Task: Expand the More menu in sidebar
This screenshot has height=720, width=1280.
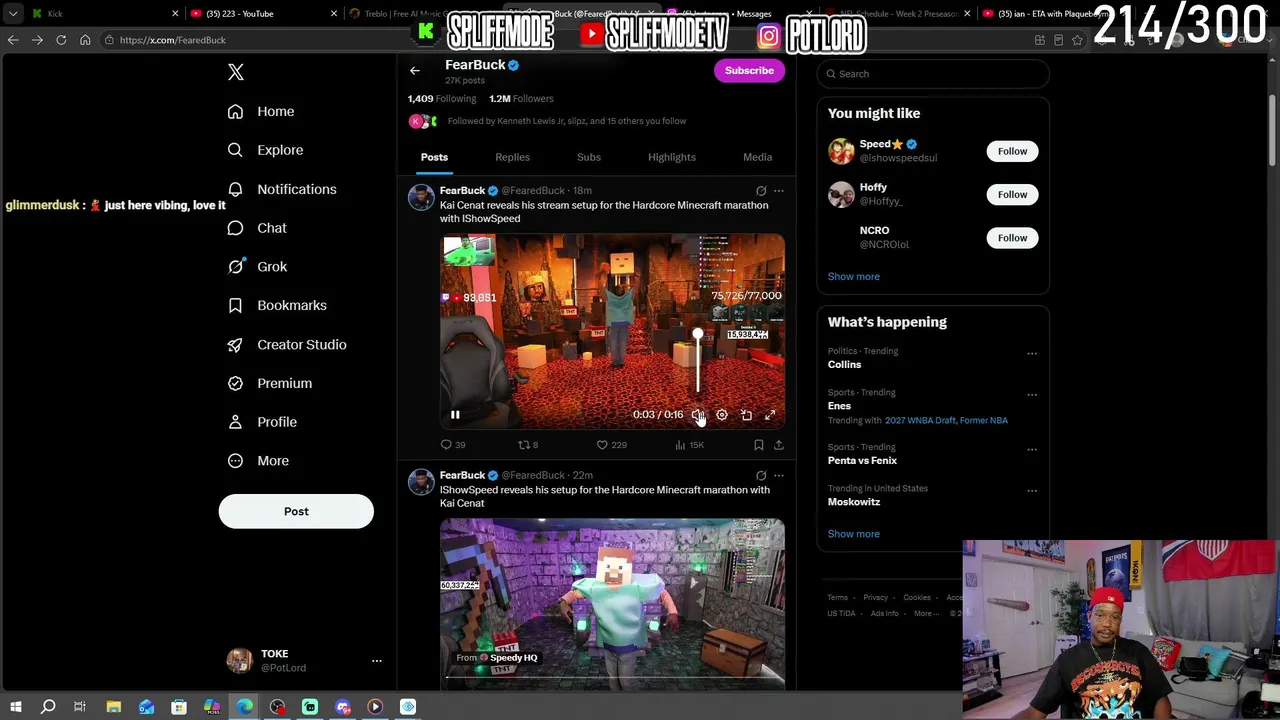Action: point(258,461)
